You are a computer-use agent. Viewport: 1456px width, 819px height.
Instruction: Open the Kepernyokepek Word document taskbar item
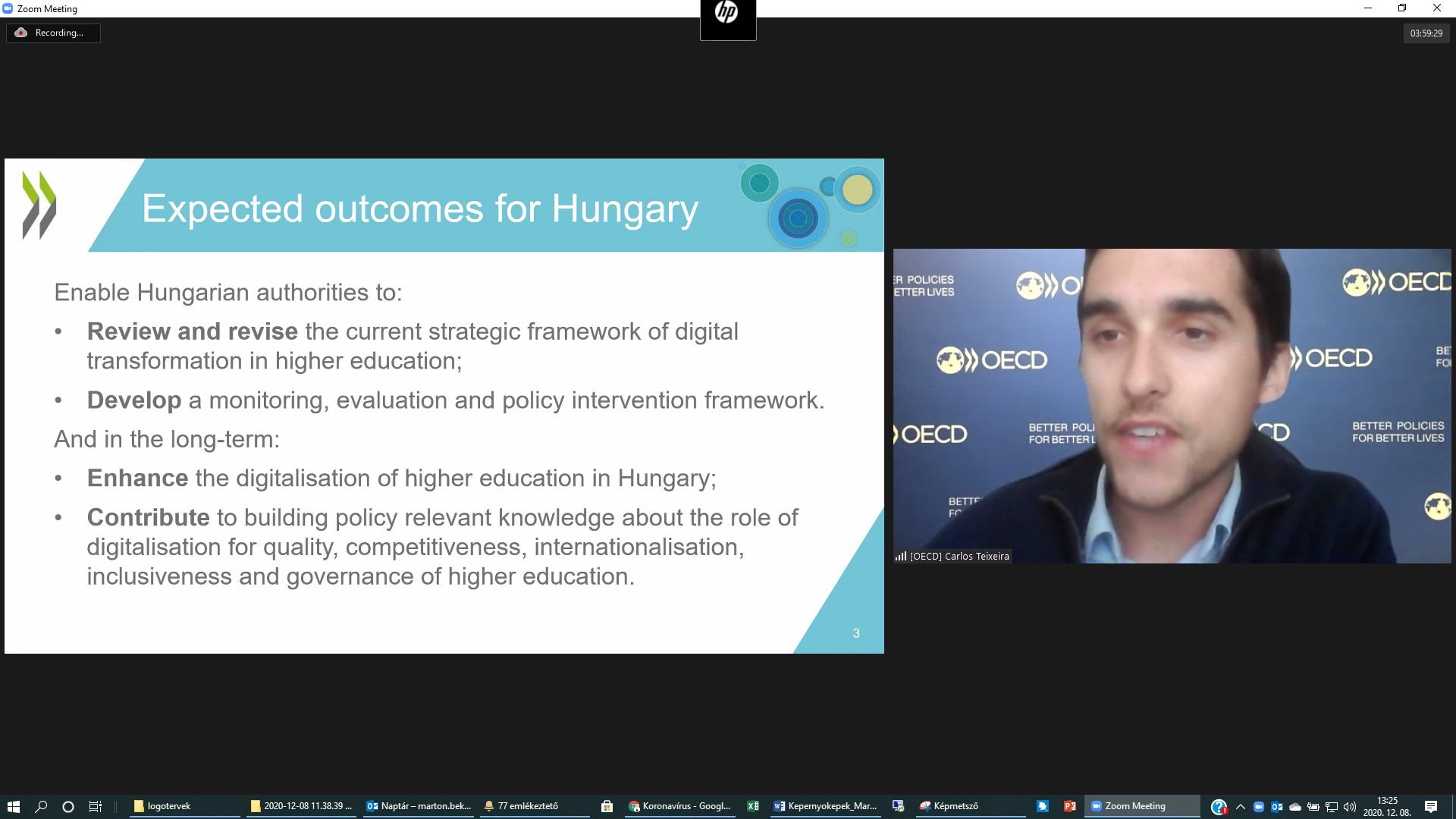(825, 806)
